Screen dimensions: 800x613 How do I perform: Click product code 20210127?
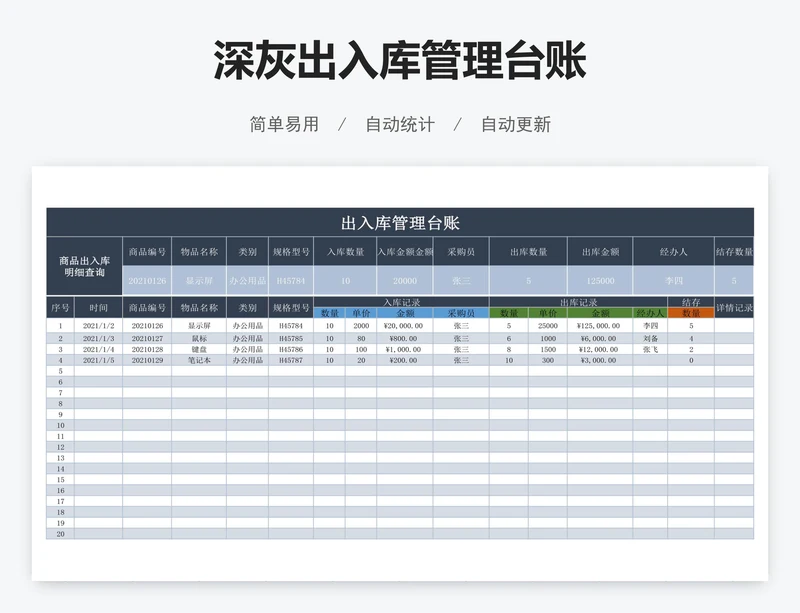point(147,338)
